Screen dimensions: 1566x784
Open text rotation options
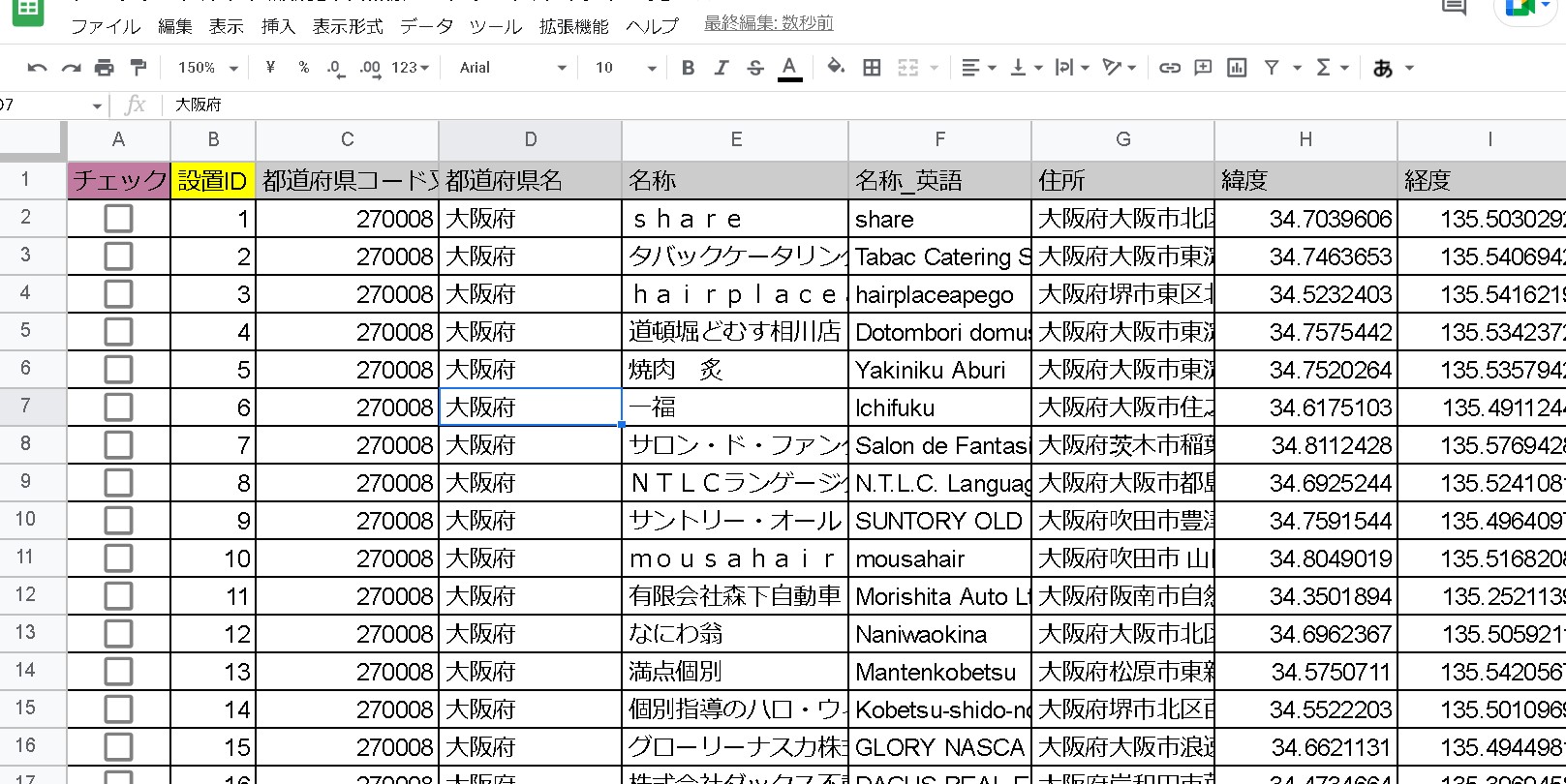click(1120, 68)
